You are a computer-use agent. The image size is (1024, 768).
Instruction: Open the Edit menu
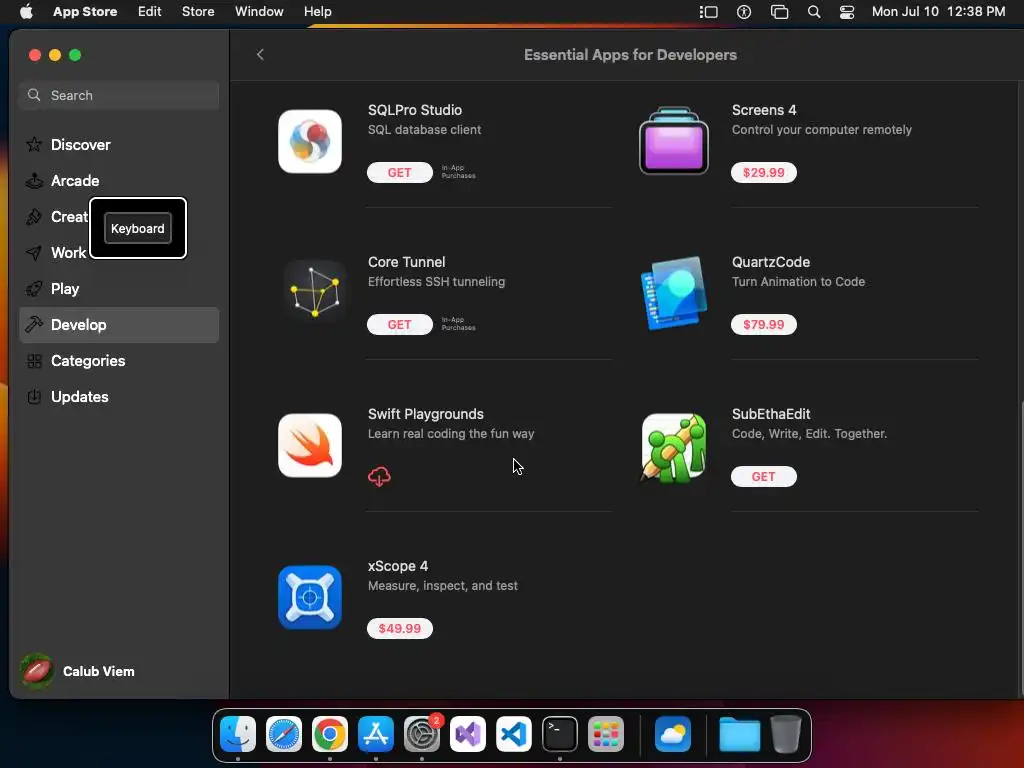(x=150, y=12)
